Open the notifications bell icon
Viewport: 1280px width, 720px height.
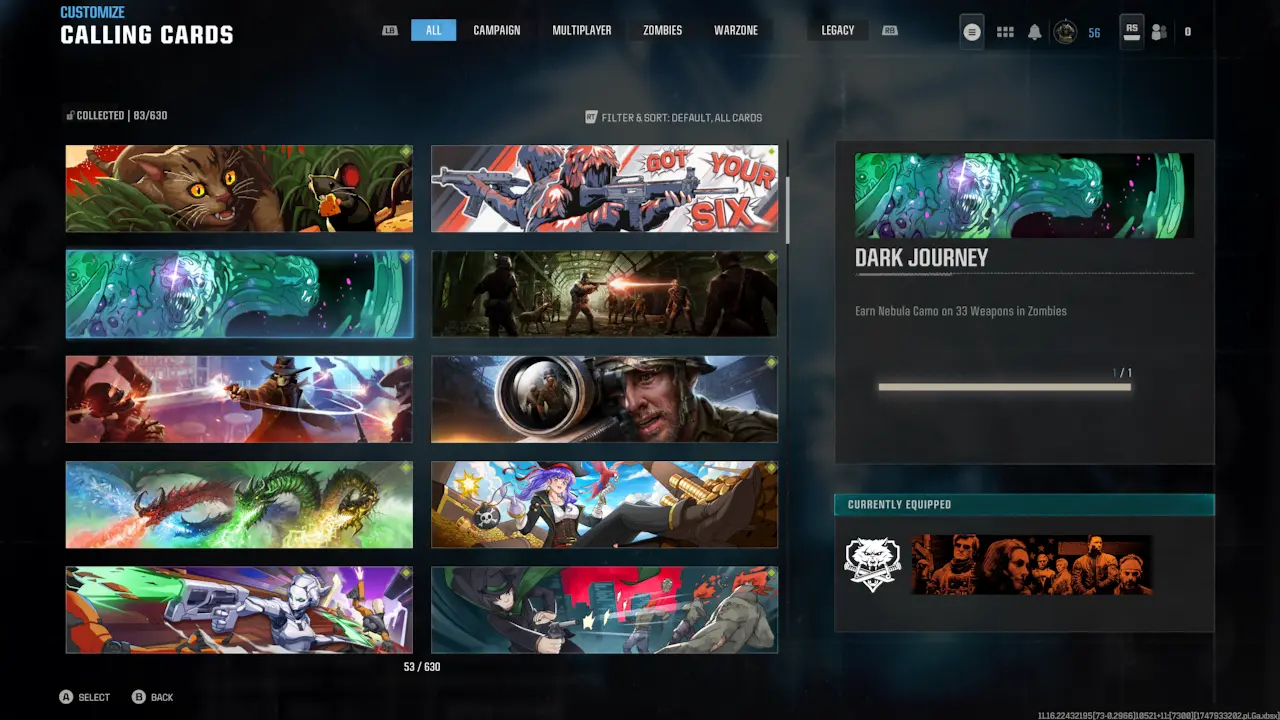pyautogui.click(x=1035, y=32)
